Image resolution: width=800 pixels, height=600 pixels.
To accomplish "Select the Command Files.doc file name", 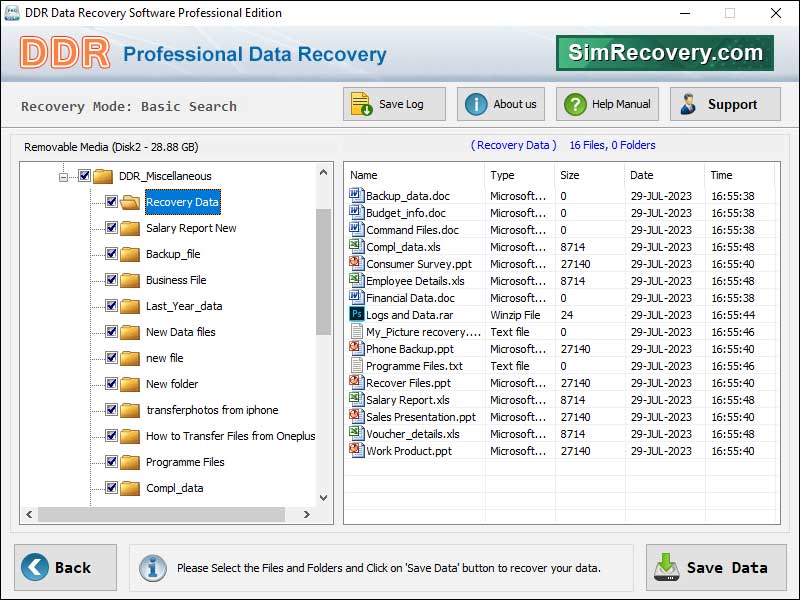I will (x=412, y=230).
